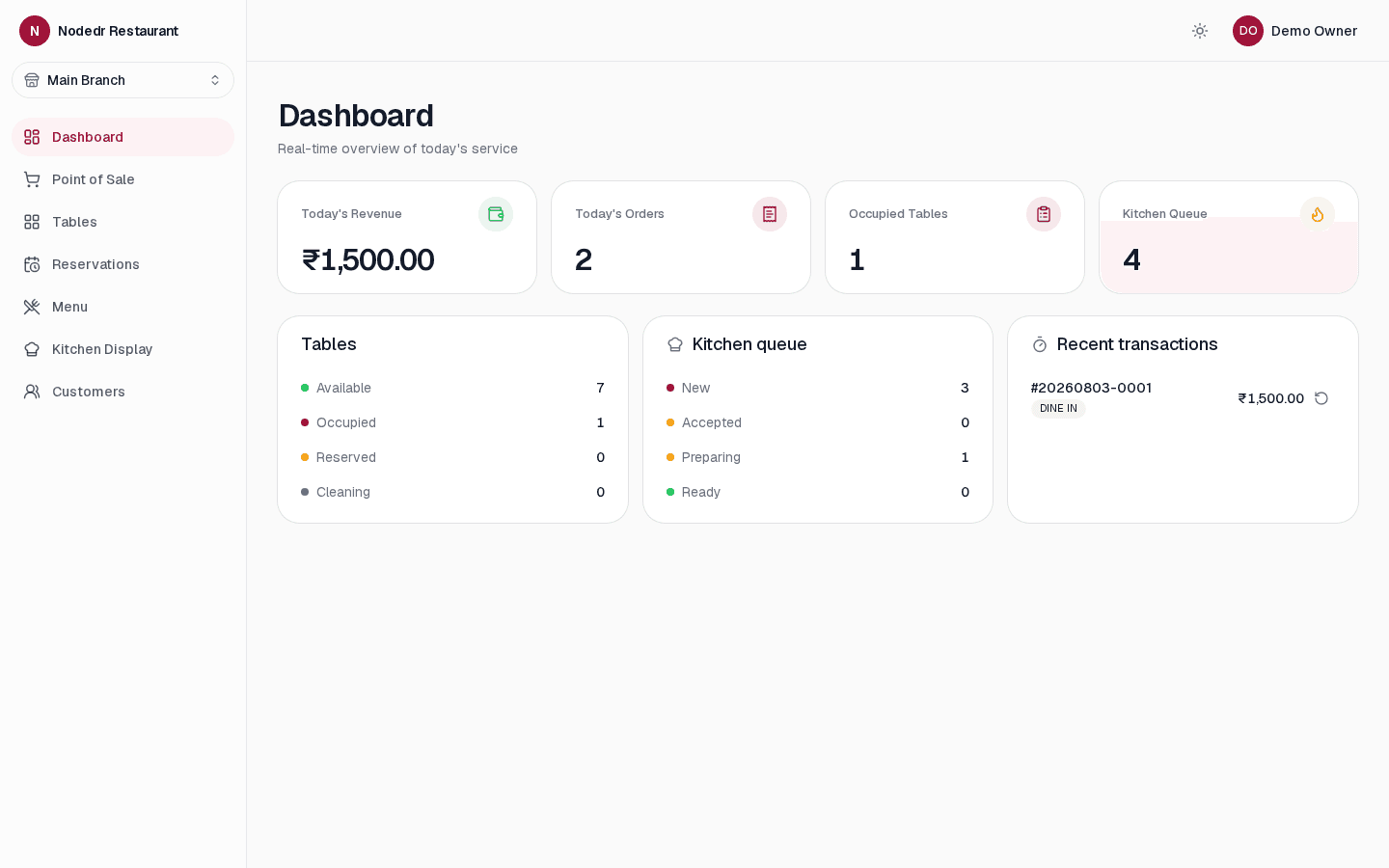Click the Accepted row in Kitchen queue

coord(818,422)
